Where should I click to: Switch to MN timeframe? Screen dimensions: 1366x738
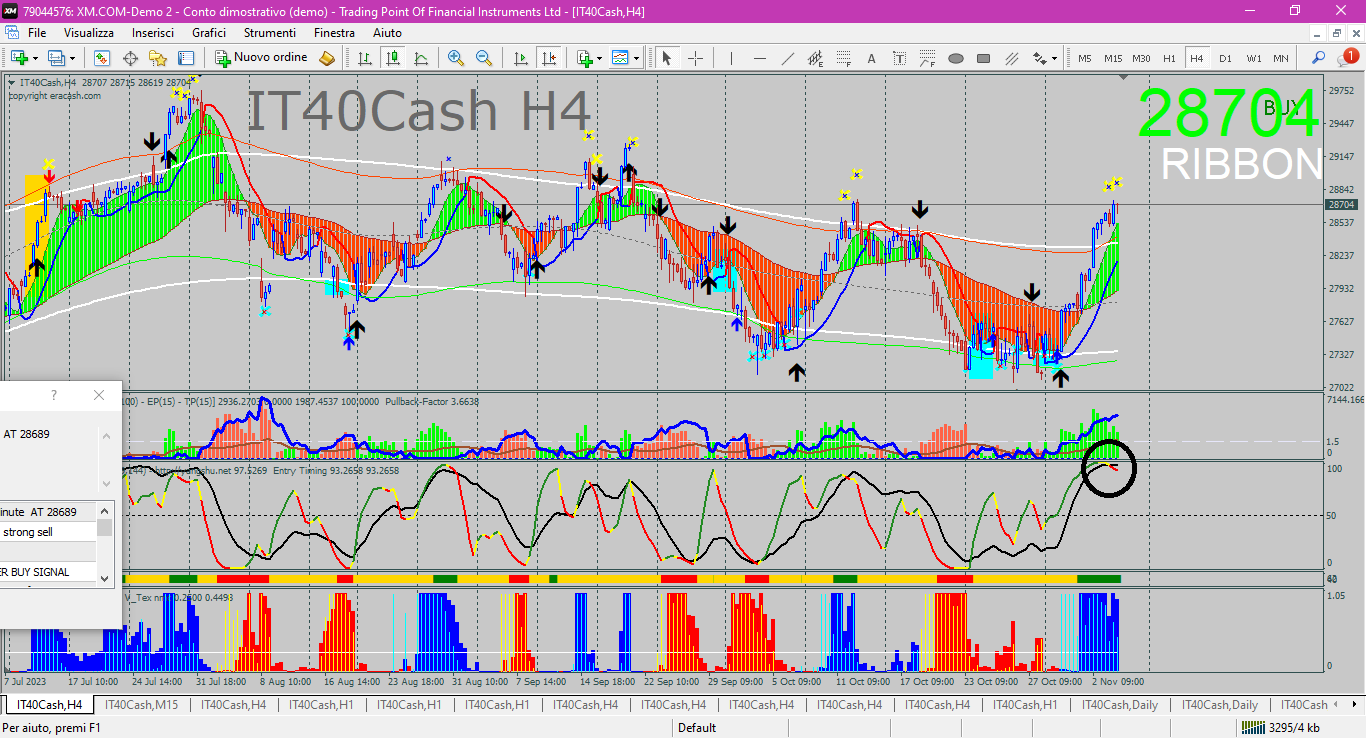point(1281,58)
